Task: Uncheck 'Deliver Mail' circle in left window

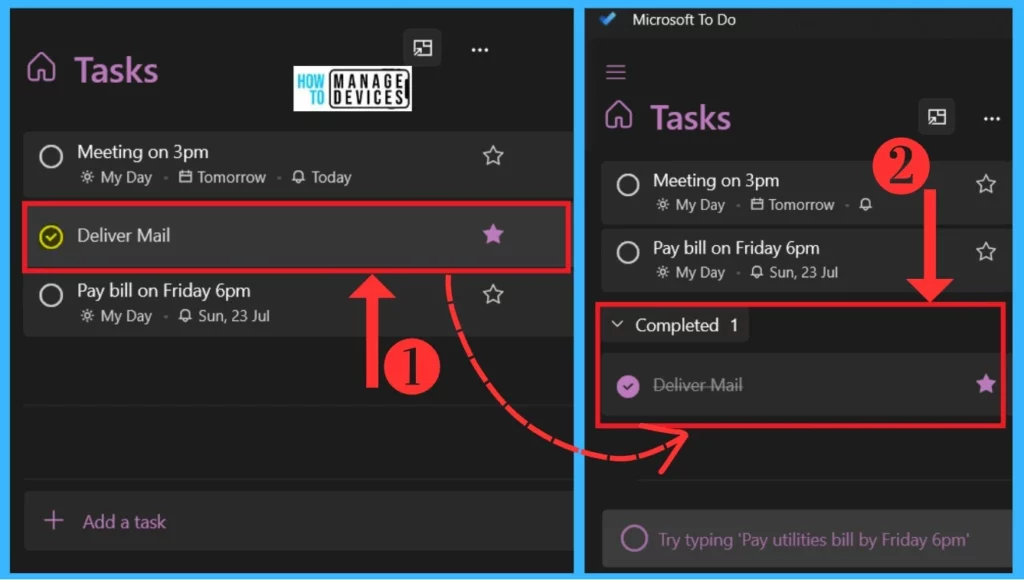Action: click(x=51, y=236)
